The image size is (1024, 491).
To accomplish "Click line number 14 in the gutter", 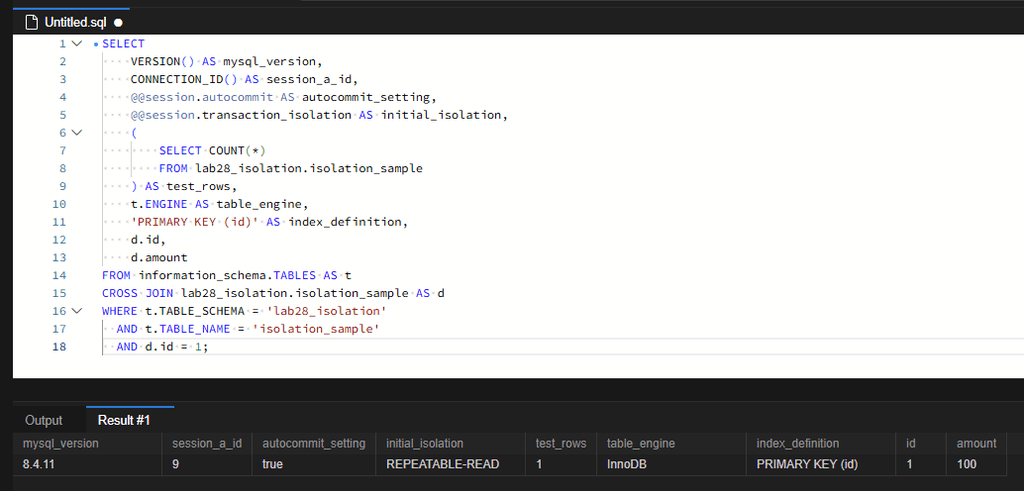I will point(61,275).
